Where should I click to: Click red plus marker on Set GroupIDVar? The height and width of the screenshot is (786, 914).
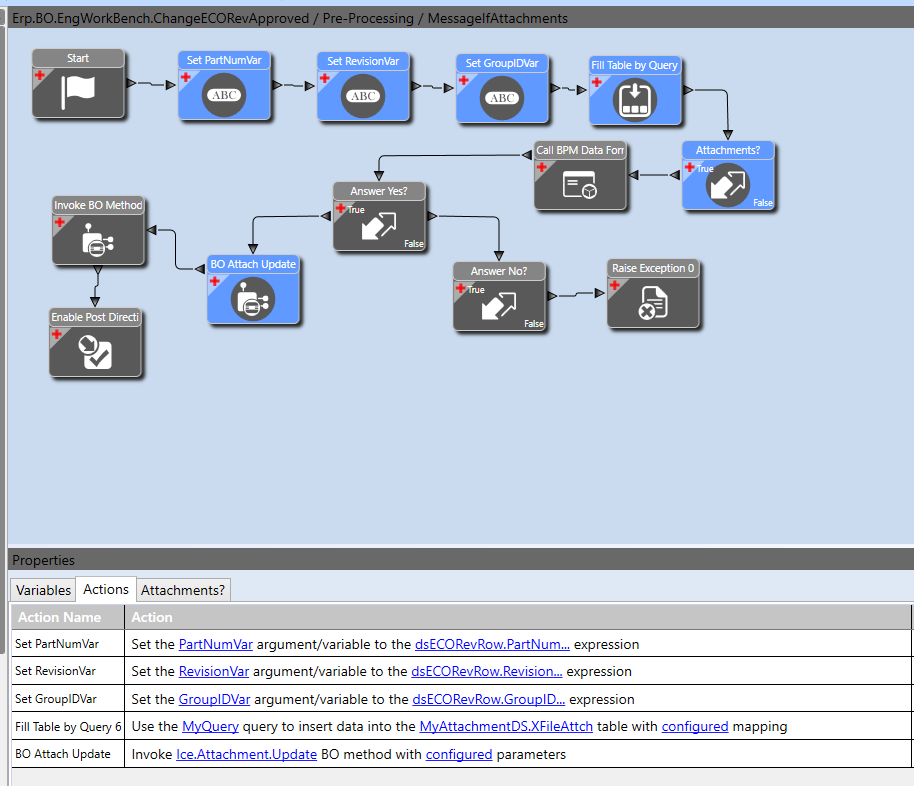click(x=463, y=80)
